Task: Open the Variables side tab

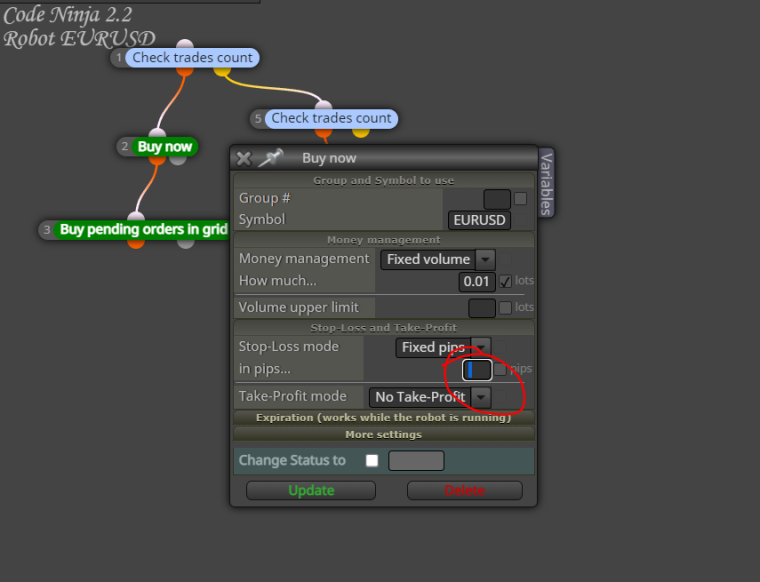Action: pos(546,183)
